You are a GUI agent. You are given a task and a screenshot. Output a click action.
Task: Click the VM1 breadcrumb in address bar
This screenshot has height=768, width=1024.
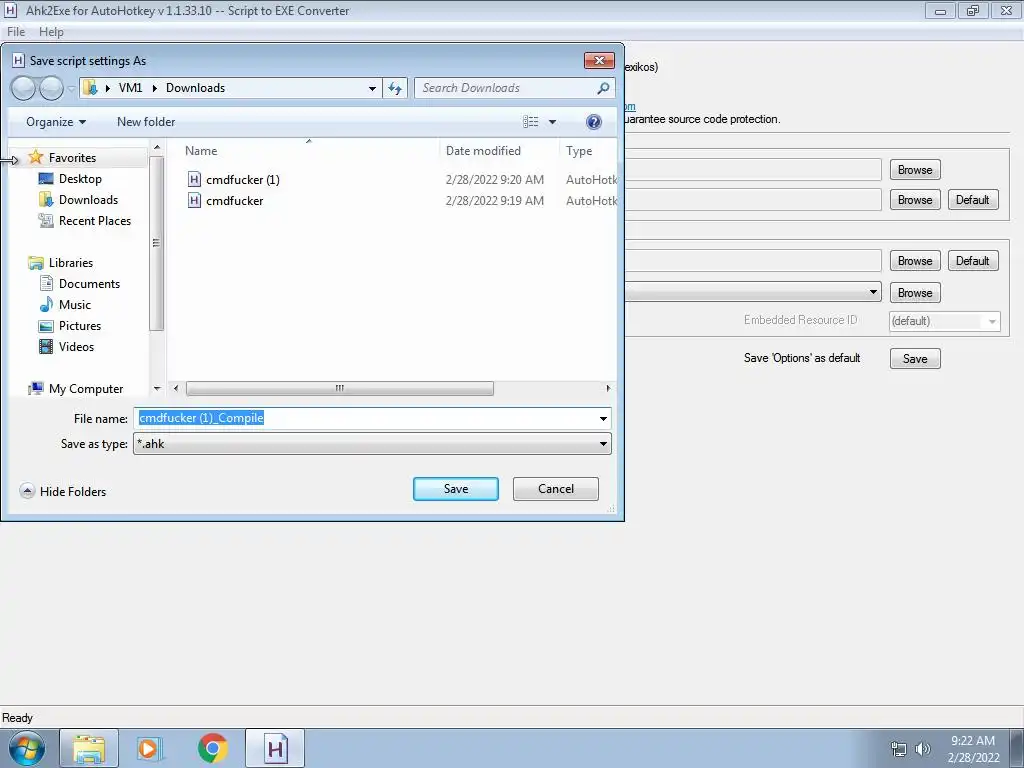coord(130,88)
